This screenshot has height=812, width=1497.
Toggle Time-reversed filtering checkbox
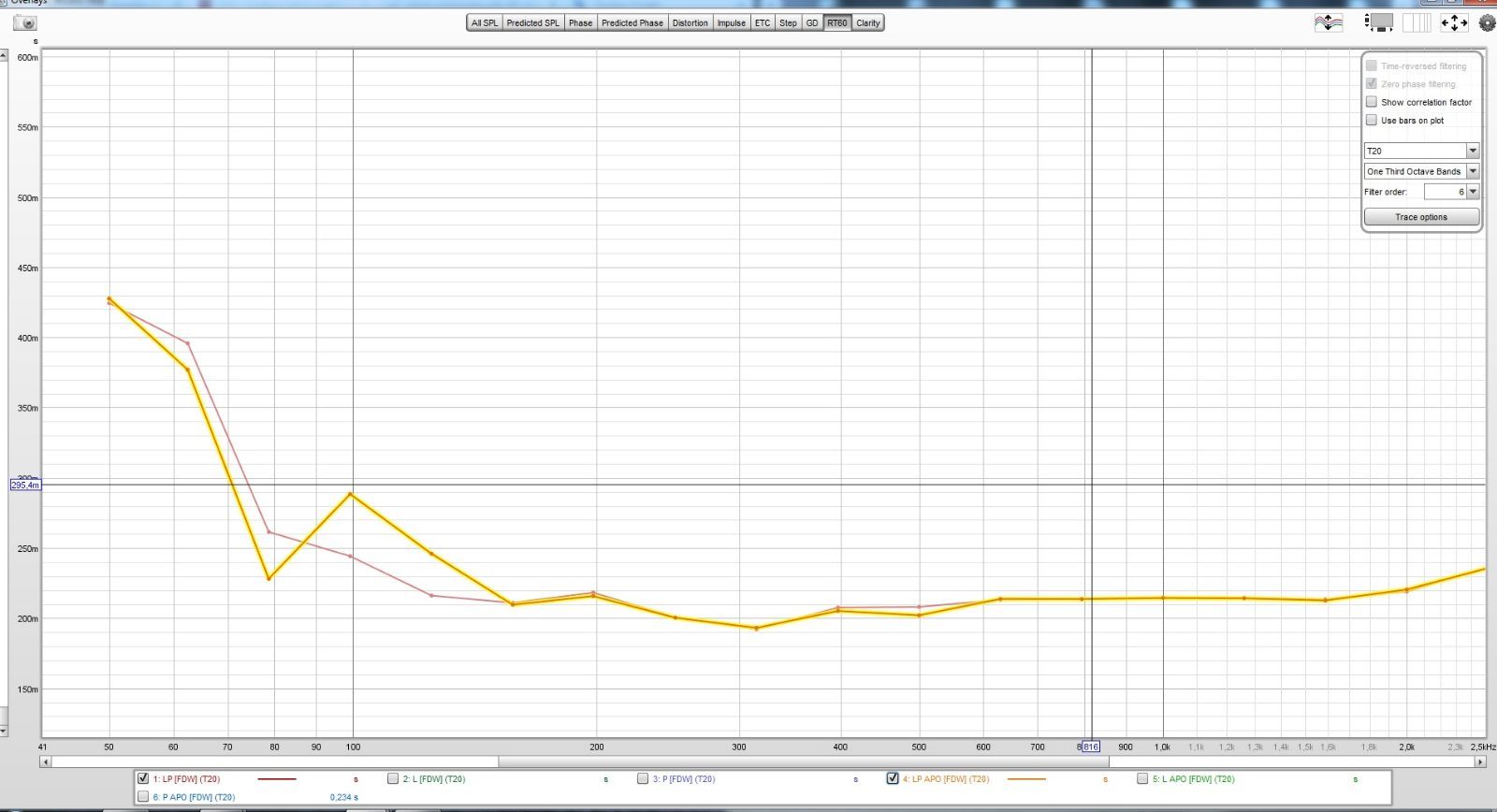pos(1372,65)
